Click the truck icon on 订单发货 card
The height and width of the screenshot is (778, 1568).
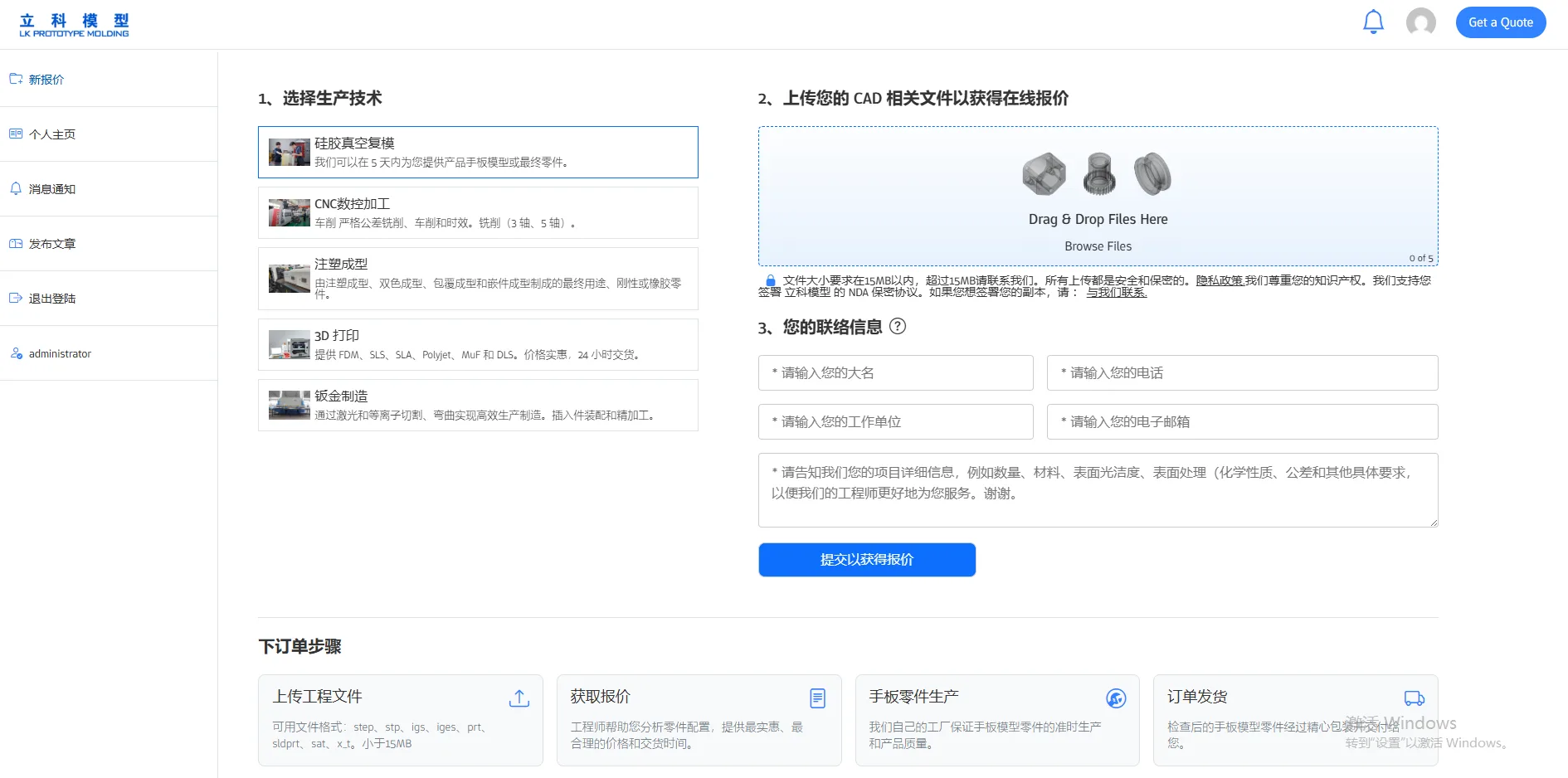click(1414, 699)
